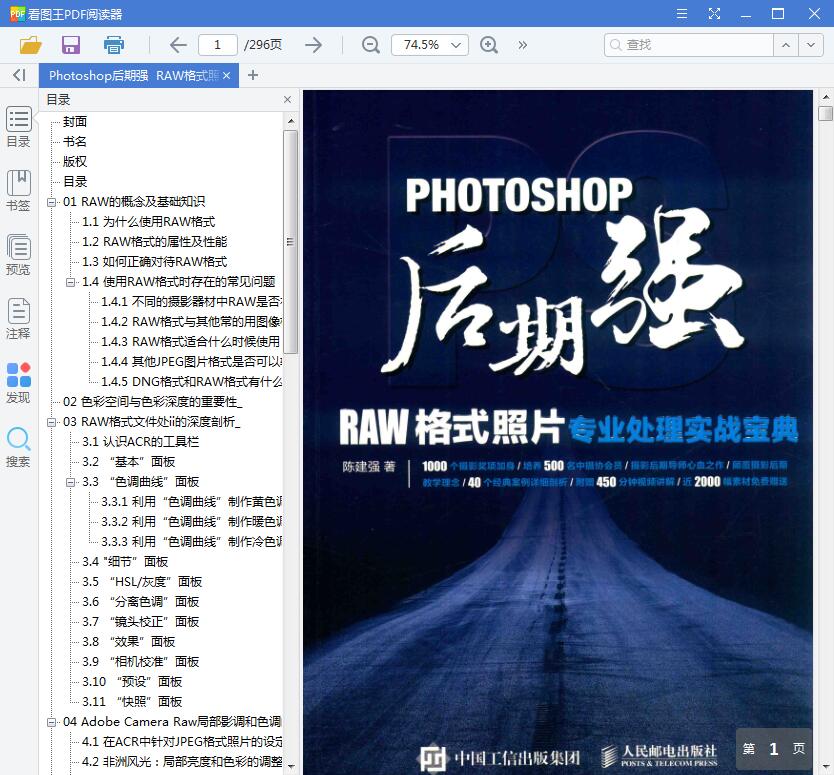Find previous search result arrow
Viewport: 834px width, 775px height.
point(786,45)
